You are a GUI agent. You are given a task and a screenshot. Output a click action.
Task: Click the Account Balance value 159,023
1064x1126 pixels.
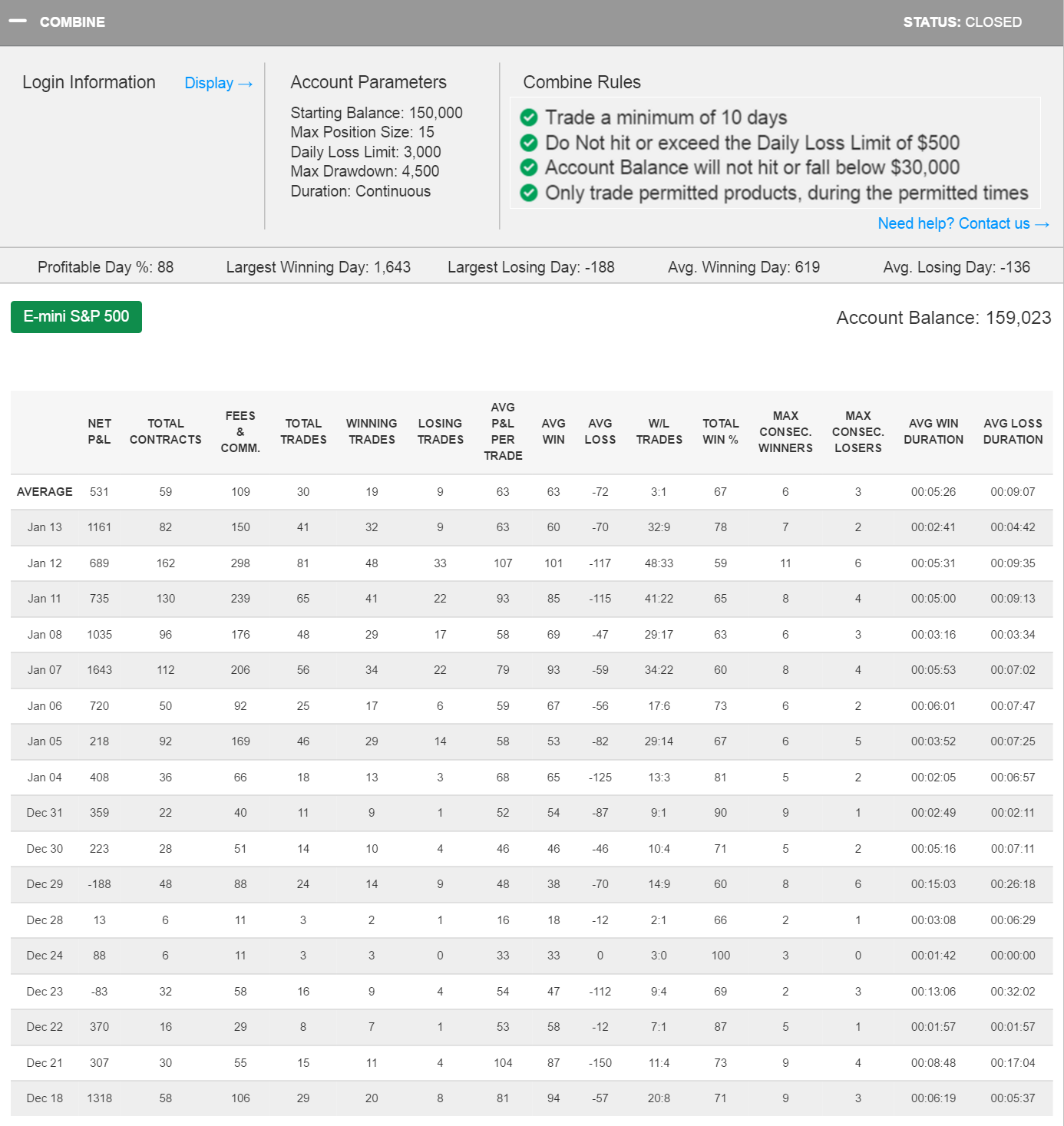(1018, 318)
